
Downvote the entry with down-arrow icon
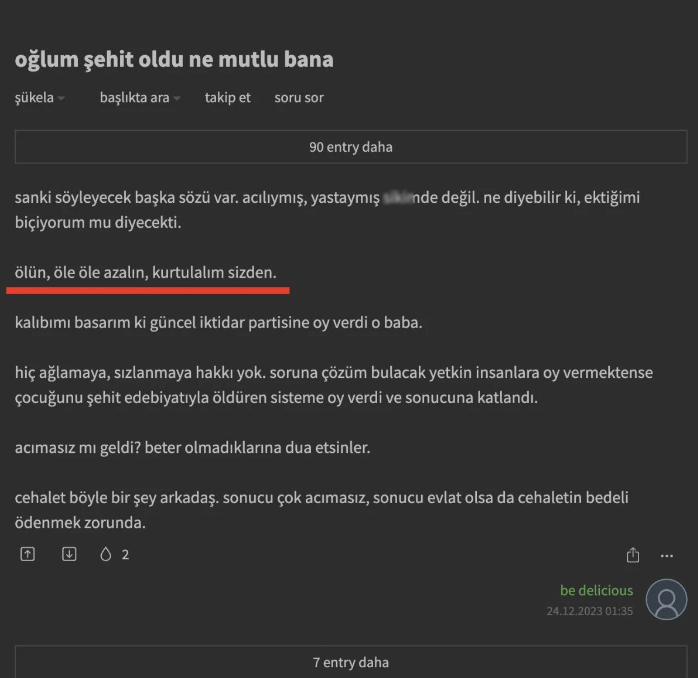click(69, 554)
